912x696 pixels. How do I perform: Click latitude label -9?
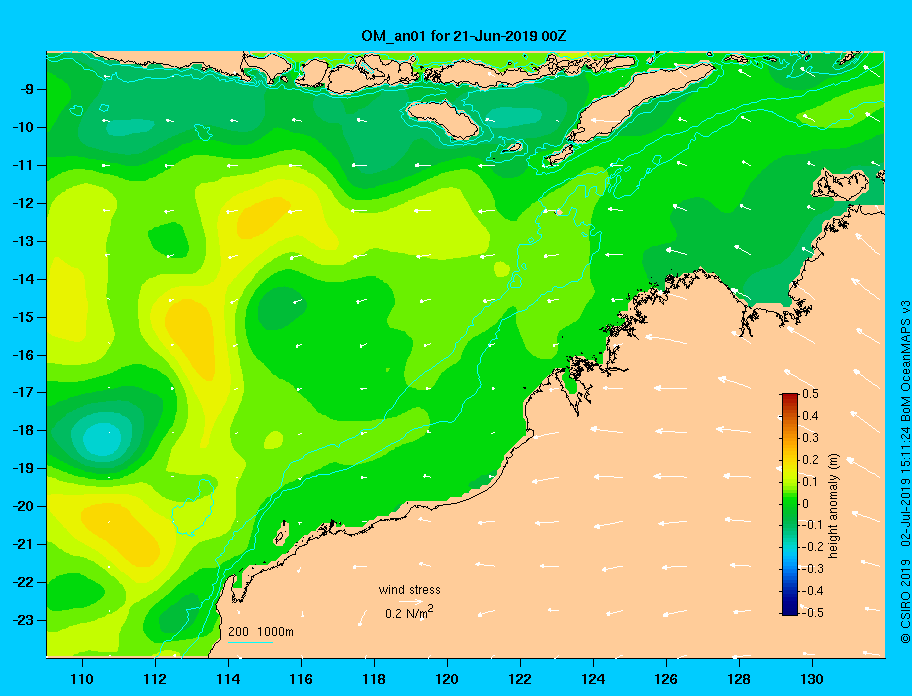27,90
